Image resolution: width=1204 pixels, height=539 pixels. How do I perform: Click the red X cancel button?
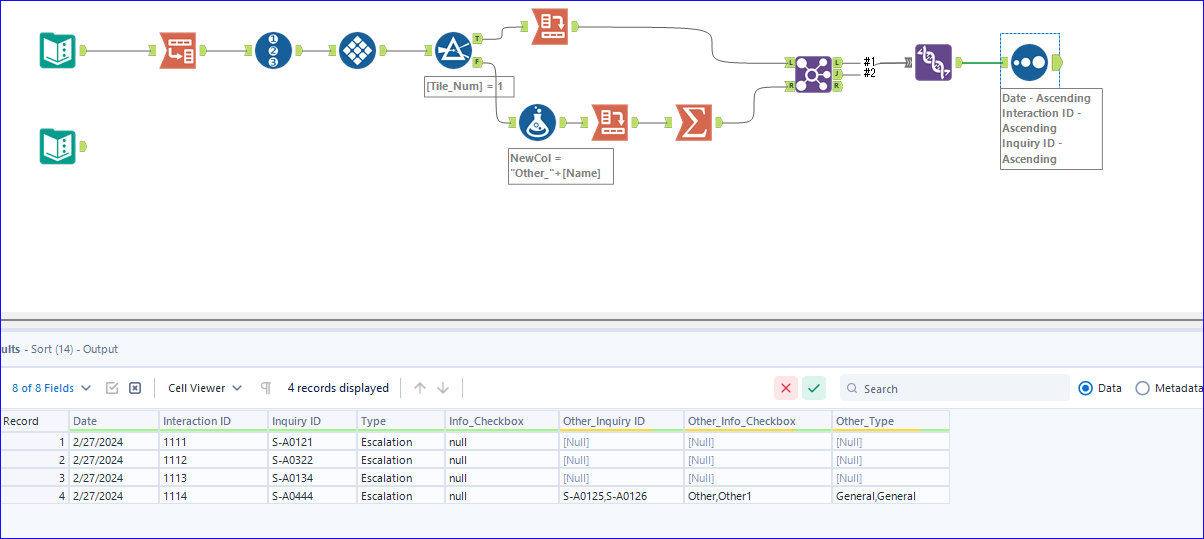coord(786,388)
